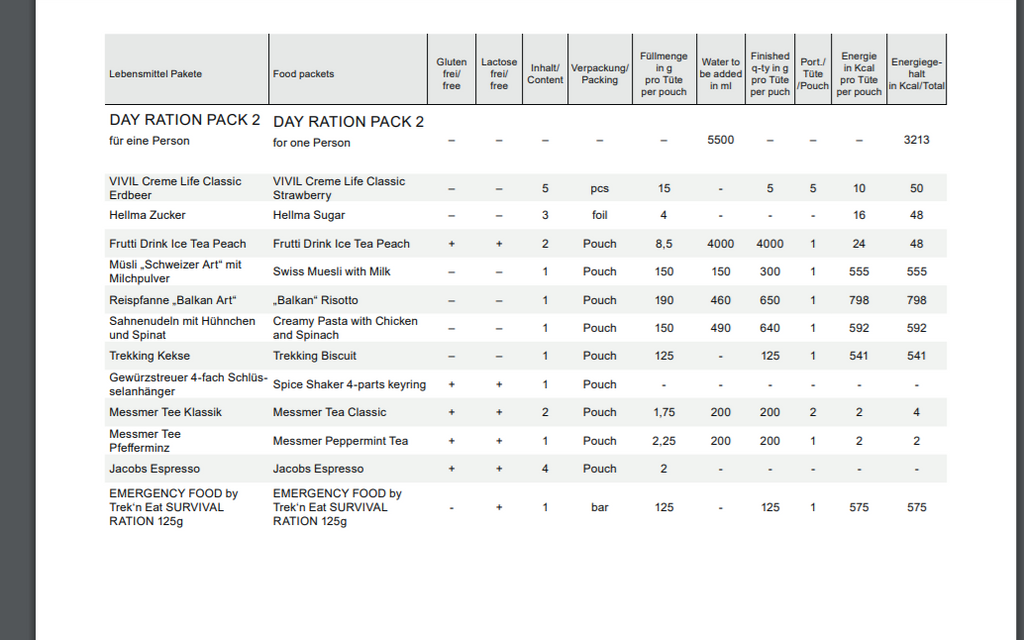This screenshot has height=640, width=1024.
Task: Select the 'Lactose frei/free' column header
Action: (499, 74)
